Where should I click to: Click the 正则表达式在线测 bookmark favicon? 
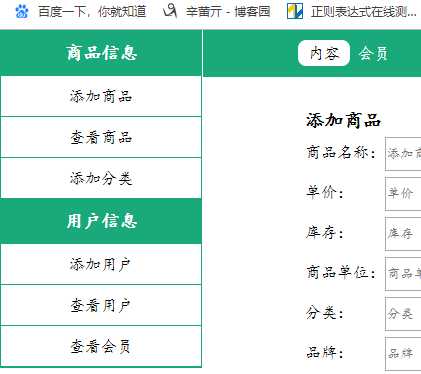tap(295, 11)
